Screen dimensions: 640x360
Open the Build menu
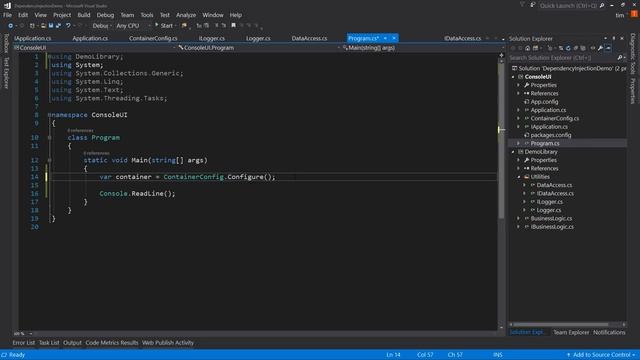84,15
